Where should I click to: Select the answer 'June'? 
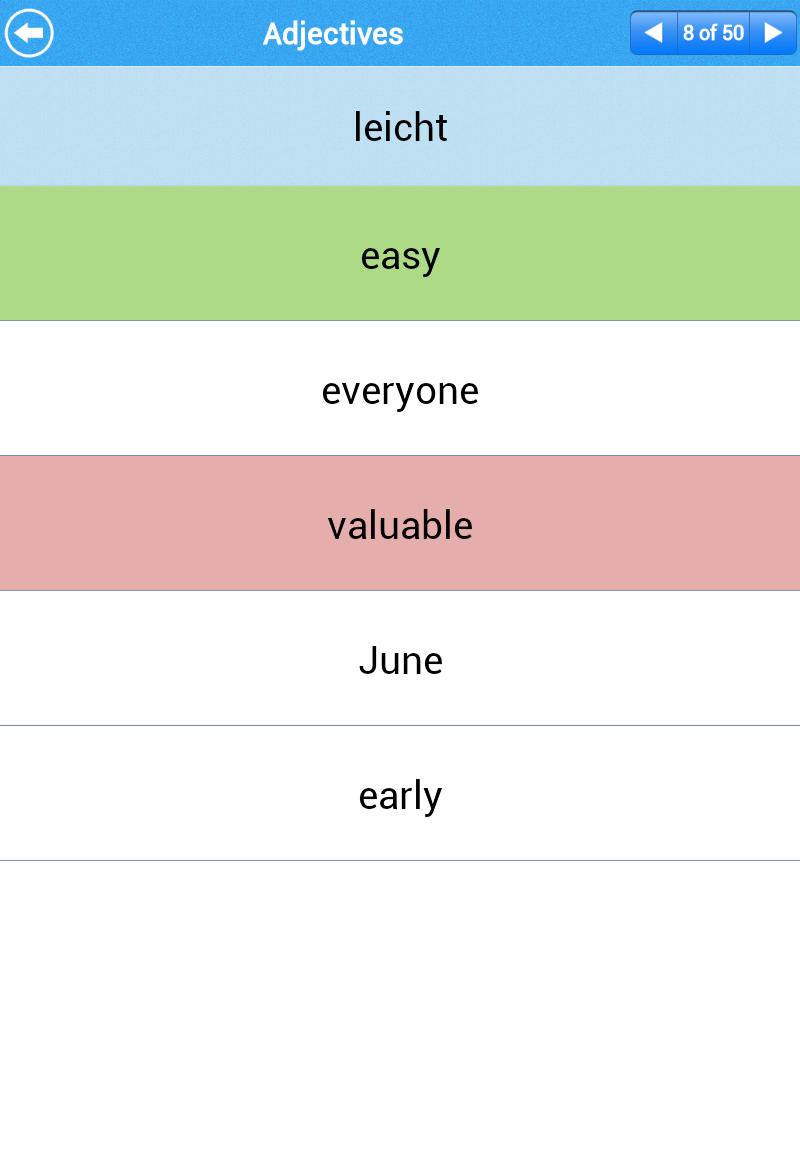pos(400,658)
